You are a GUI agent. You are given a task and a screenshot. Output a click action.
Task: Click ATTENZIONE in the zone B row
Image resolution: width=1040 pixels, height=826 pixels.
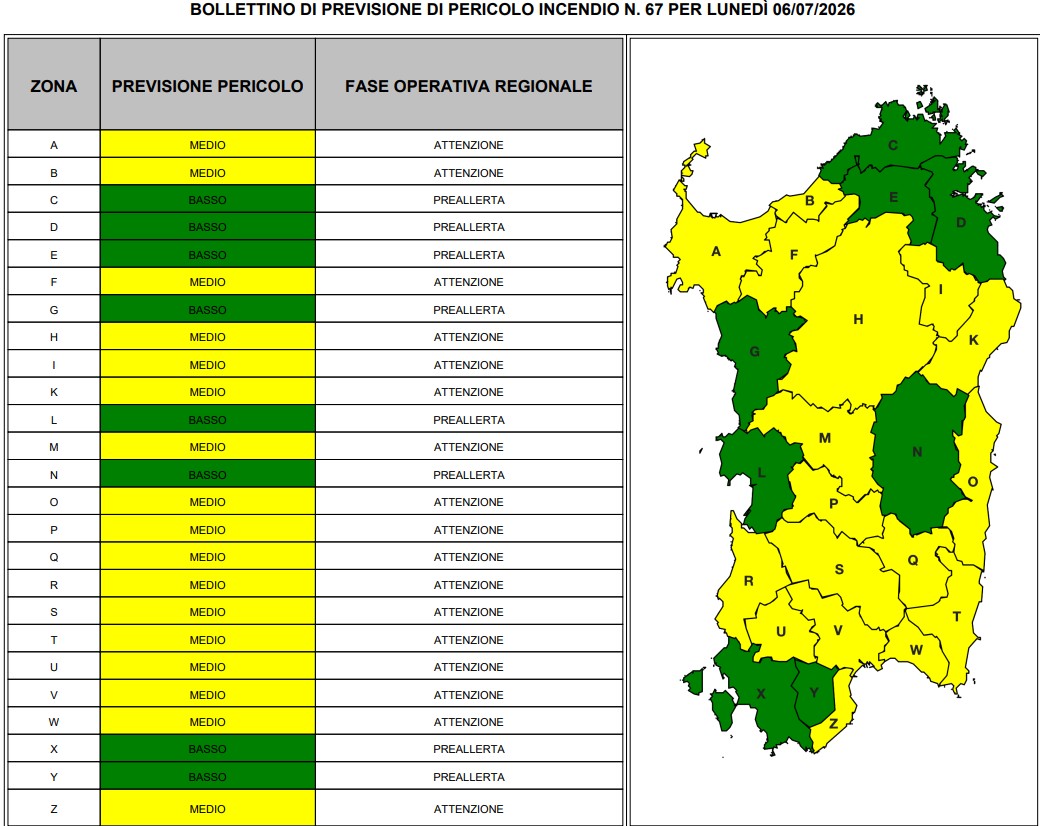pyautogui.click(x=469, y=172)
